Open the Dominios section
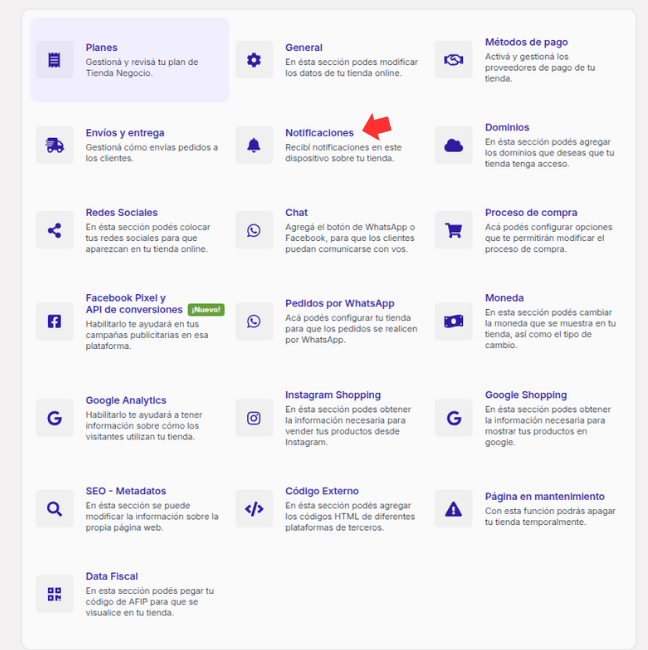 coord(507,127)
